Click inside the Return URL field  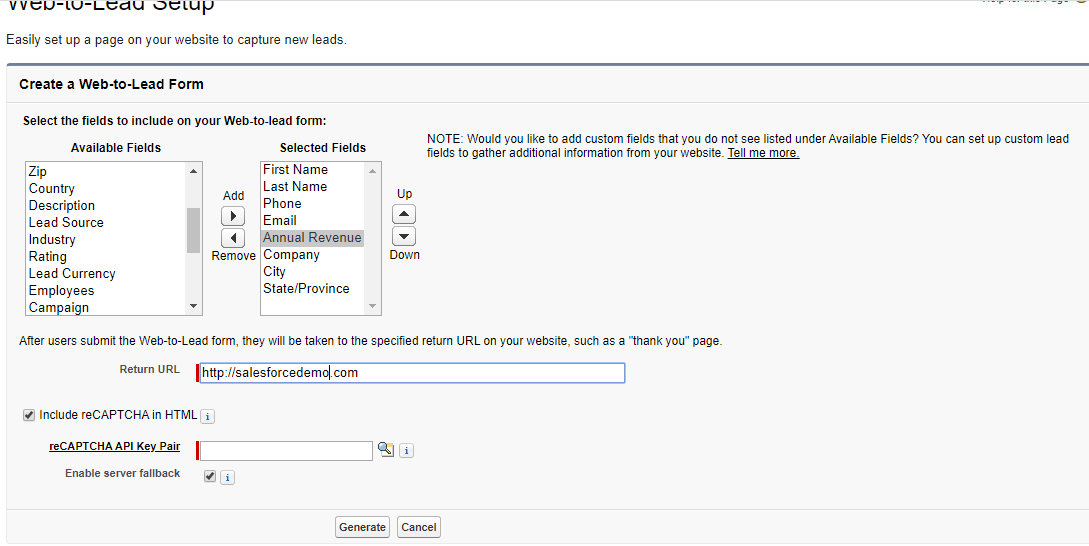[412, 373]
